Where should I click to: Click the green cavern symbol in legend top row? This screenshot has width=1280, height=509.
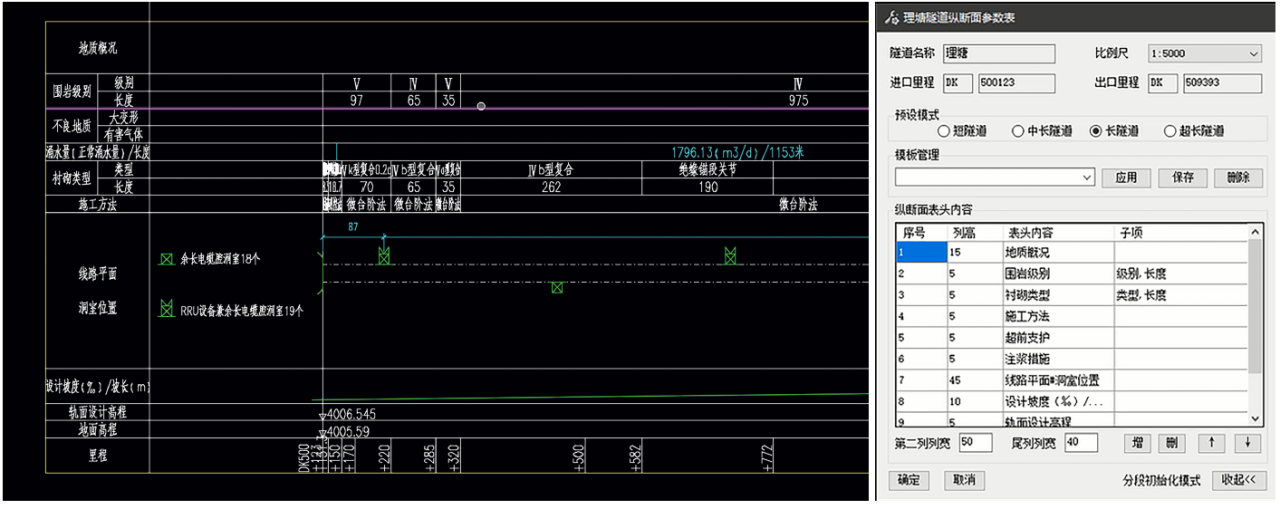pos(166,259)
